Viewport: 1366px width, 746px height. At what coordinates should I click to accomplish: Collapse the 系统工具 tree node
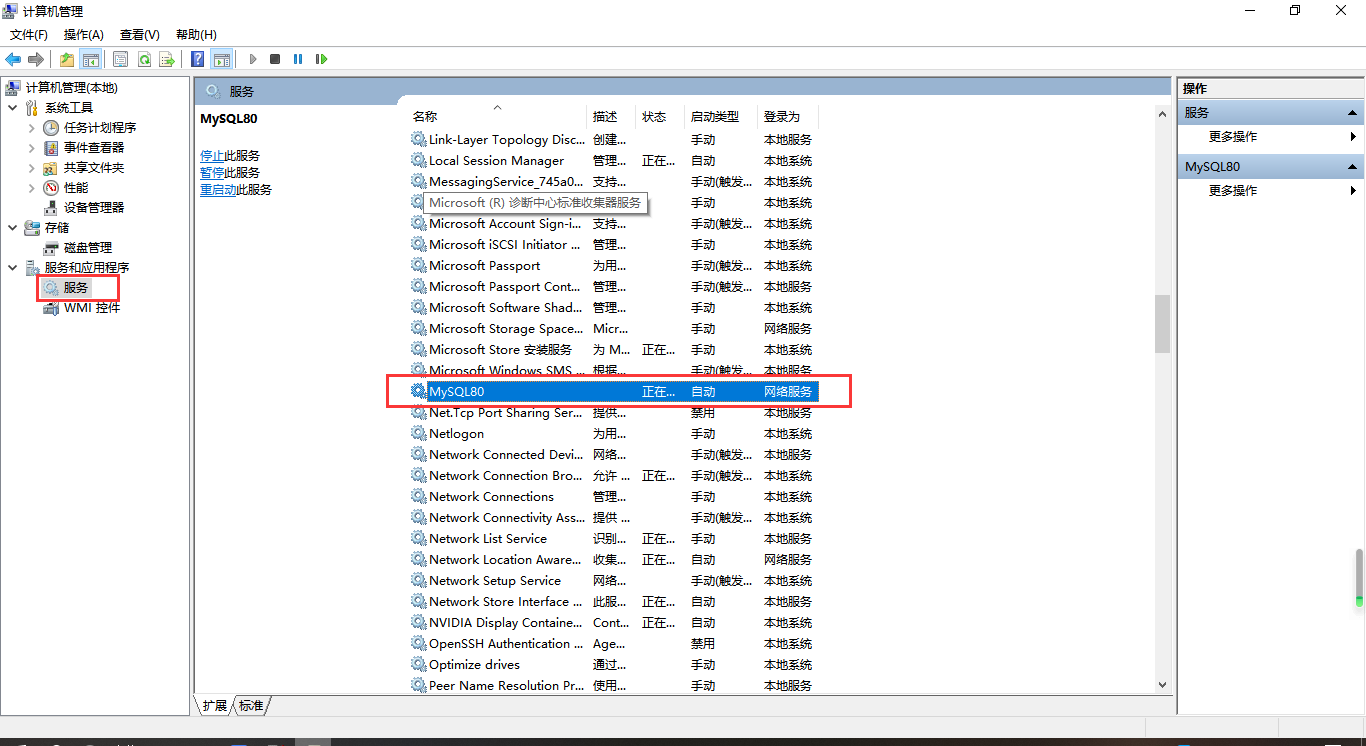[x=12, y=107]
